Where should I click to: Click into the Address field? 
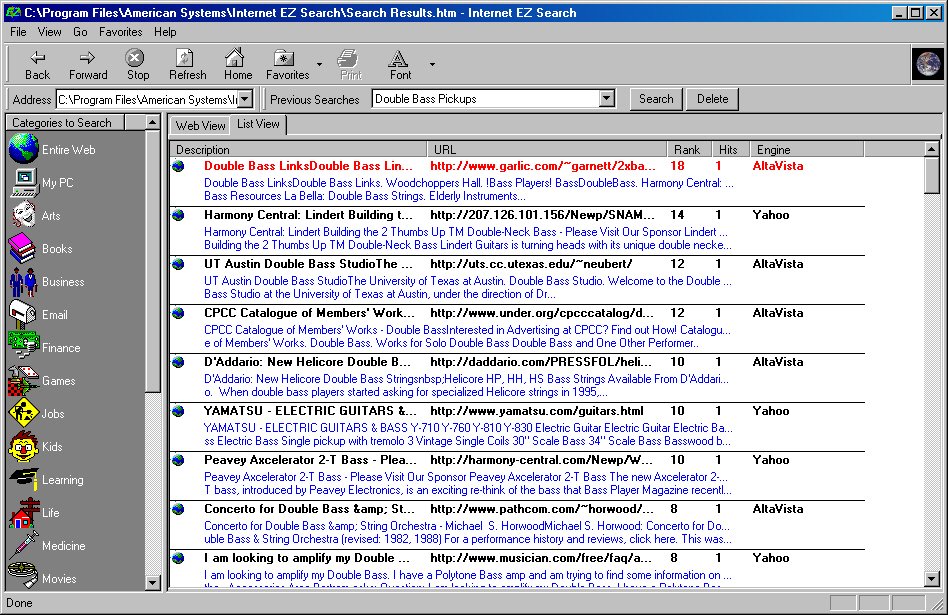click(148, 99)
